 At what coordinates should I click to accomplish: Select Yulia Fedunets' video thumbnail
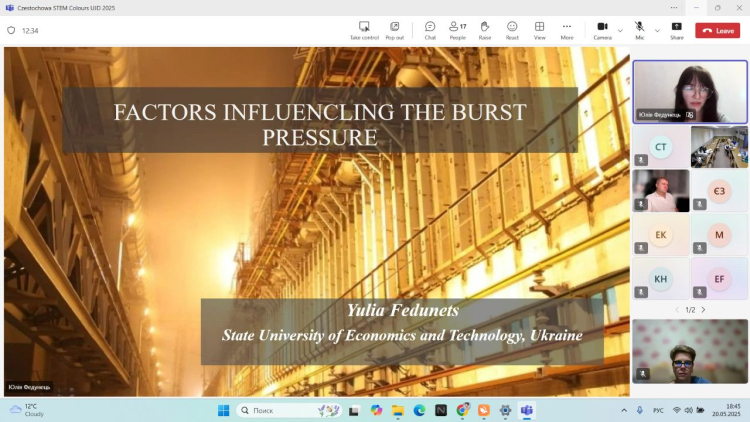(689, 91)
